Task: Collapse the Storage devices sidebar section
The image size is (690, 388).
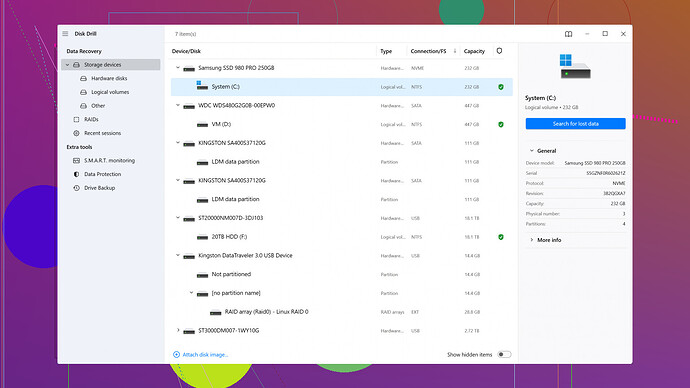Action: 67,65
